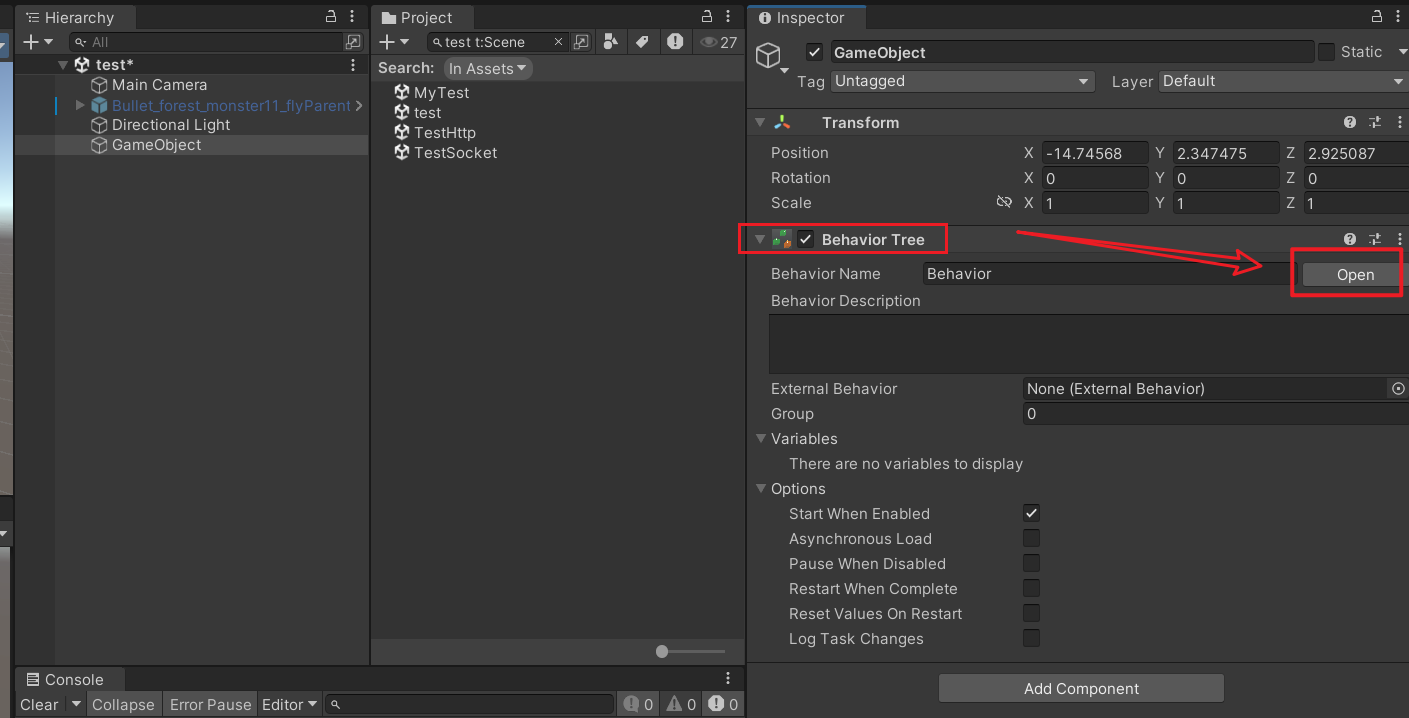Collapse the Variables section

[761, 439]
